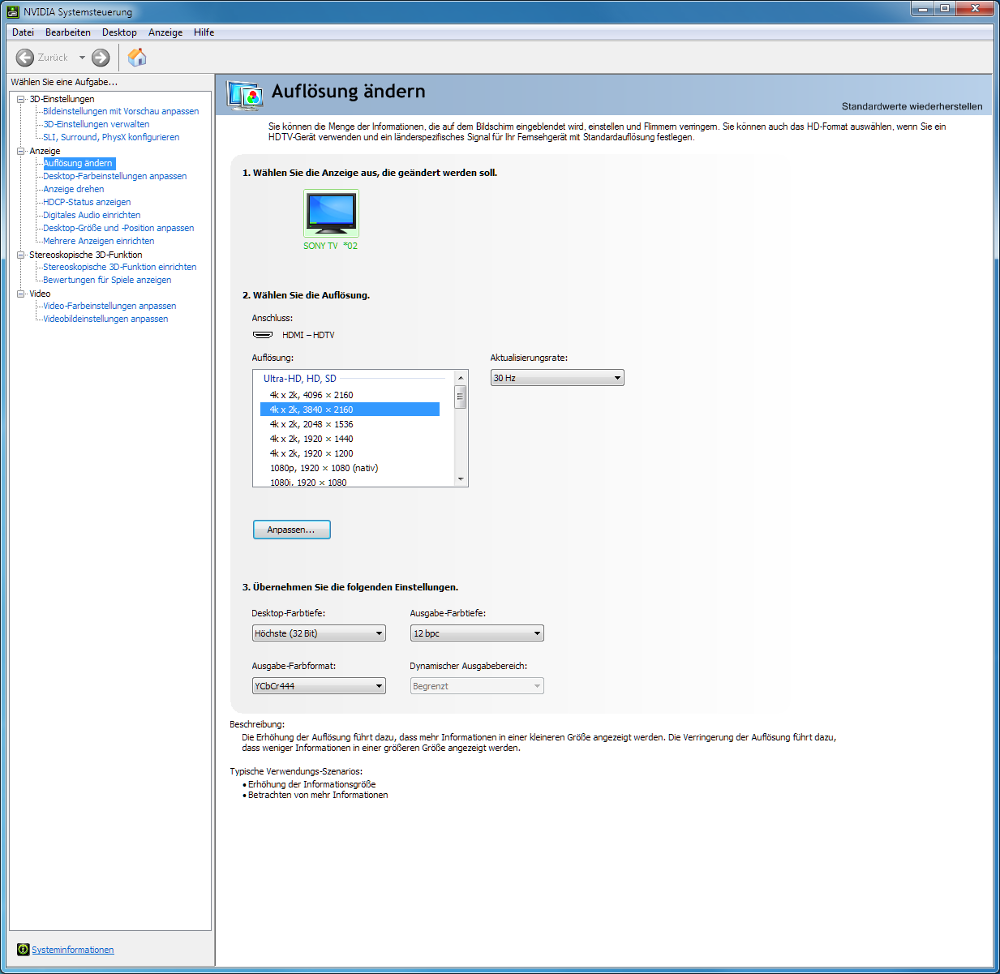The height and width of the screenshot is (974, 1000).
Task: Click the disabled Dynamischer Ausgabebereich dropdown
Action: coord(477,686)
